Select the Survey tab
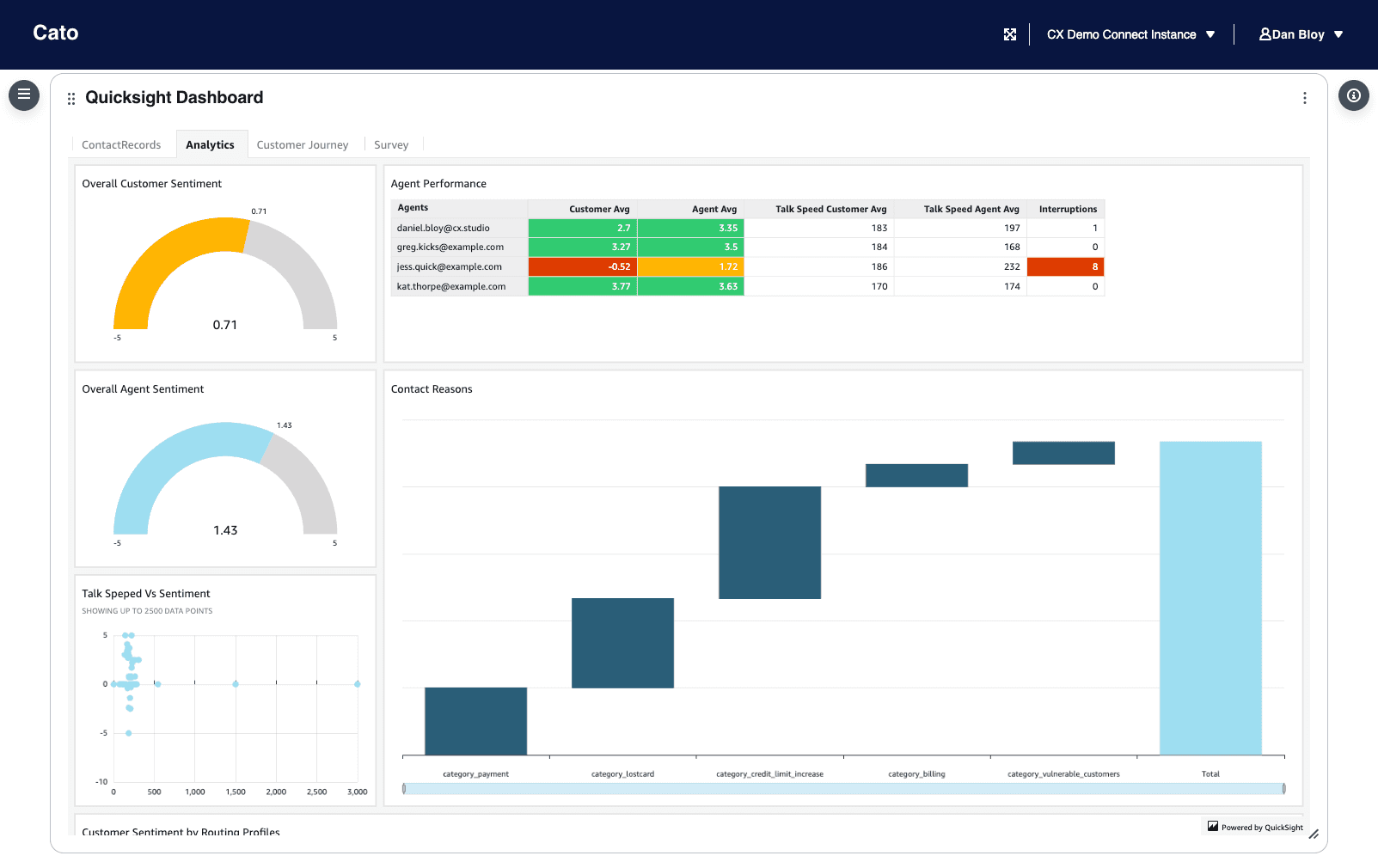 click(391, 145)
